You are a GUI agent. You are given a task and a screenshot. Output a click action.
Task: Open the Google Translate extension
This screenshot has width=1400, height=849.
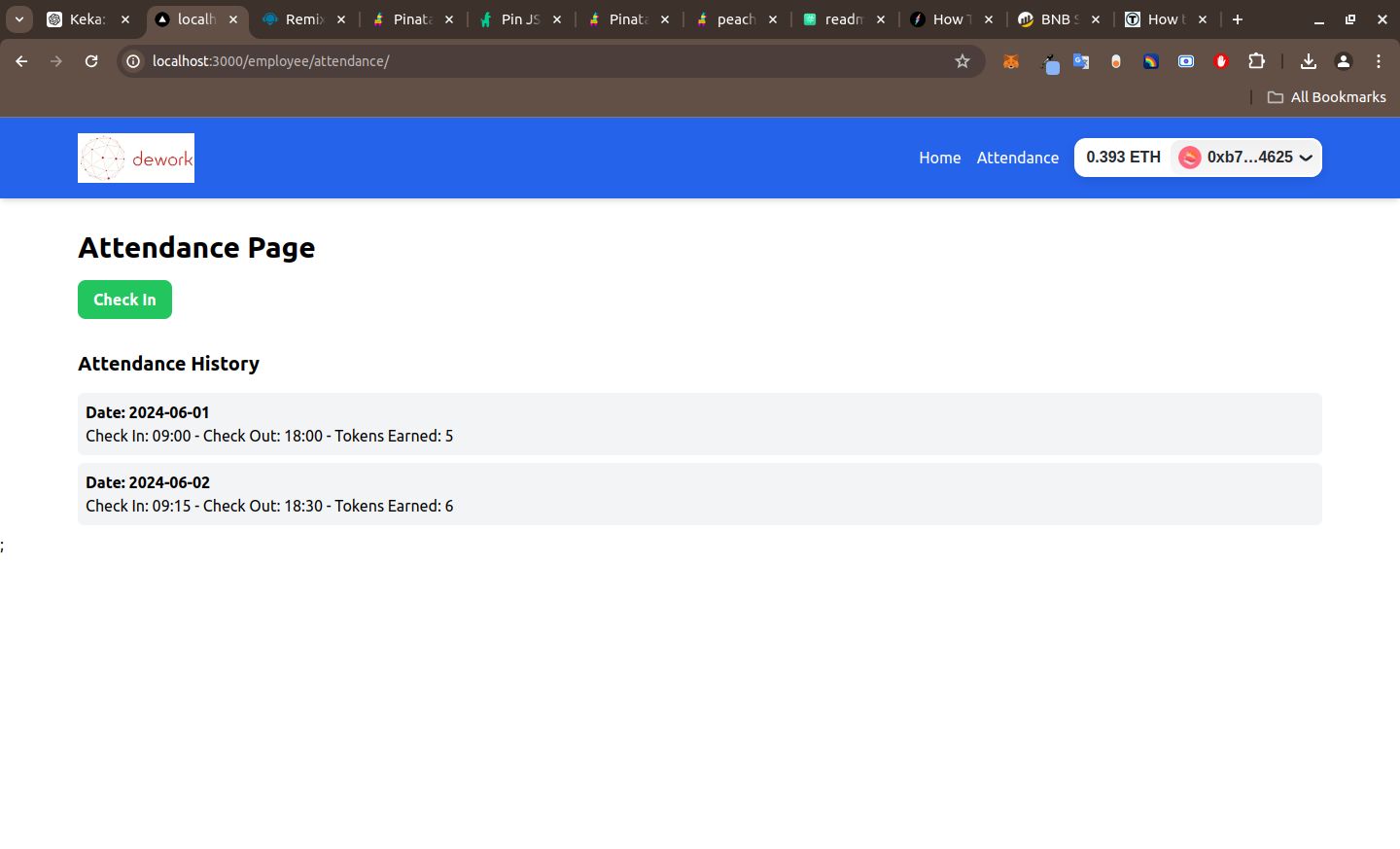1081,61
